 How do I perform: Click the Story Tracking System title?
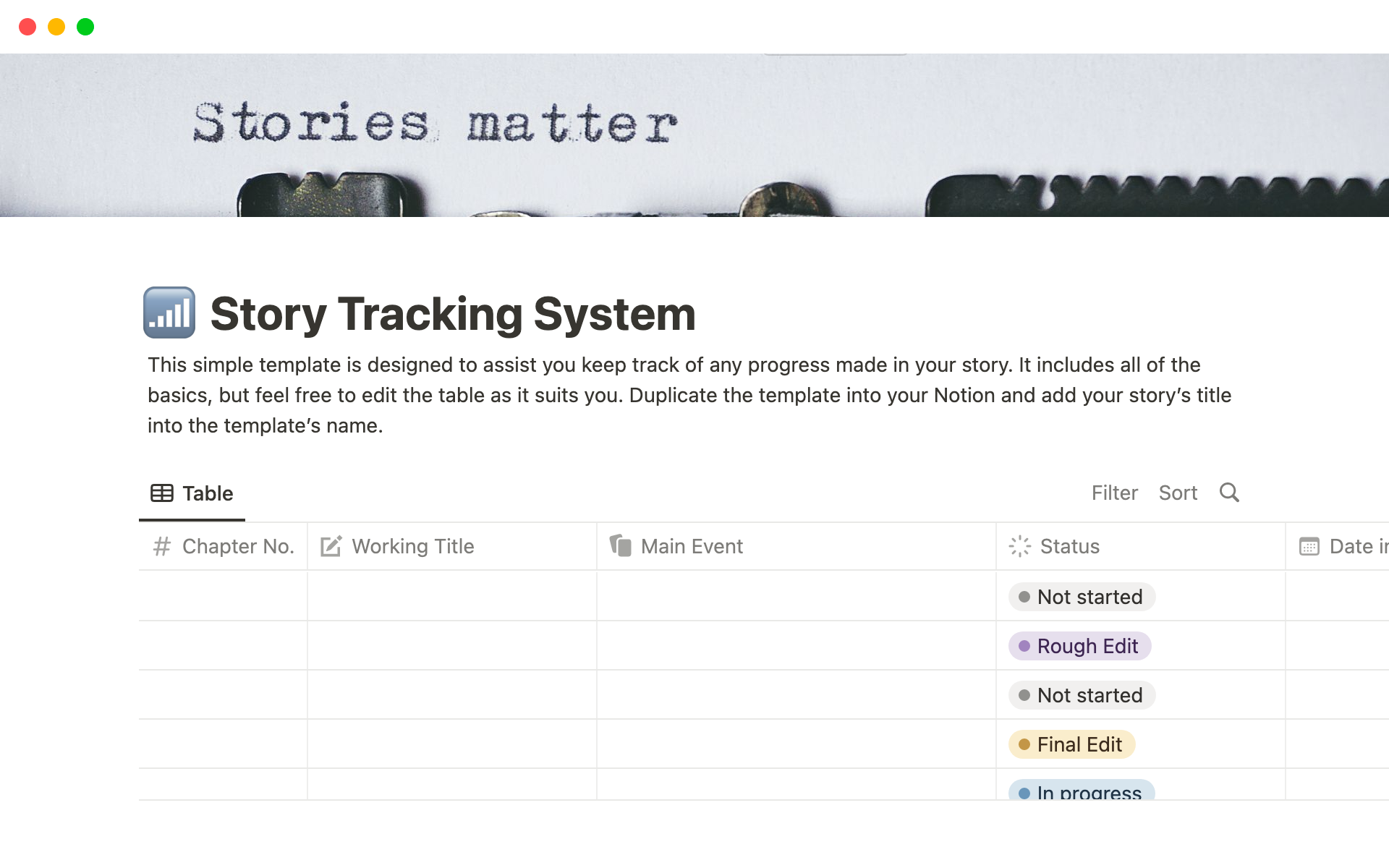point(453,314)
